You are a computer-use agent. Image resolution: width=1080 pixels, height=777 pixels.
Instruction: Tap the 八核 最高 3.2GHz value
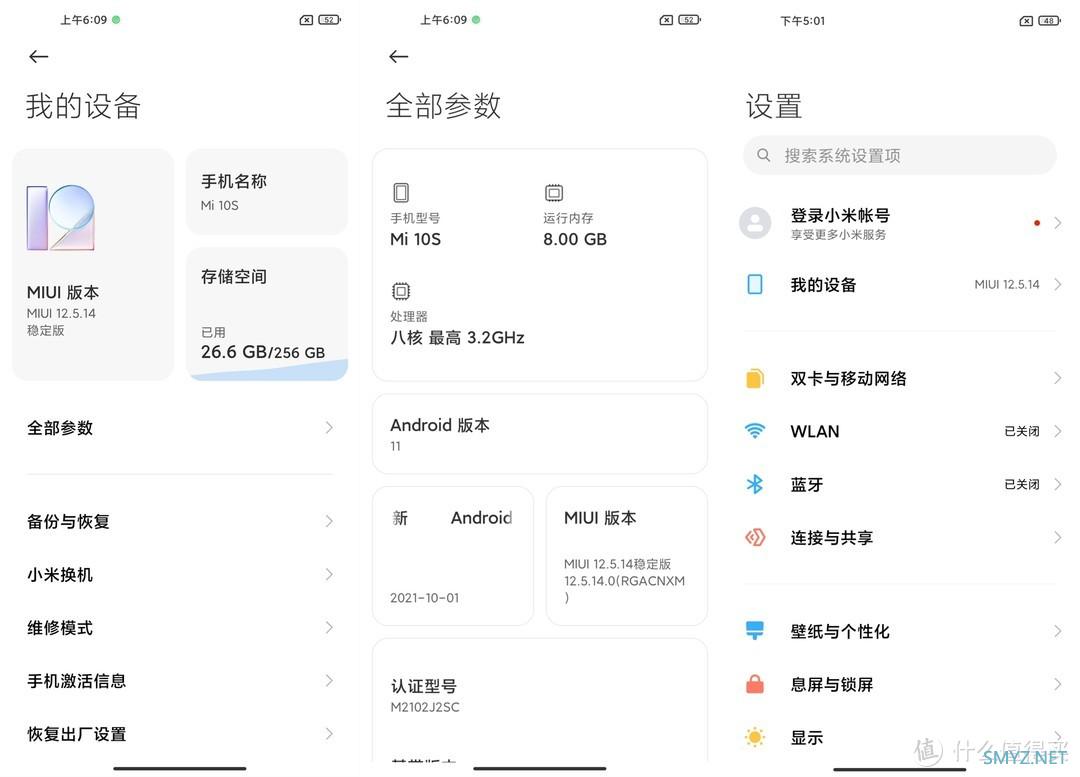[x=457, y=338]
